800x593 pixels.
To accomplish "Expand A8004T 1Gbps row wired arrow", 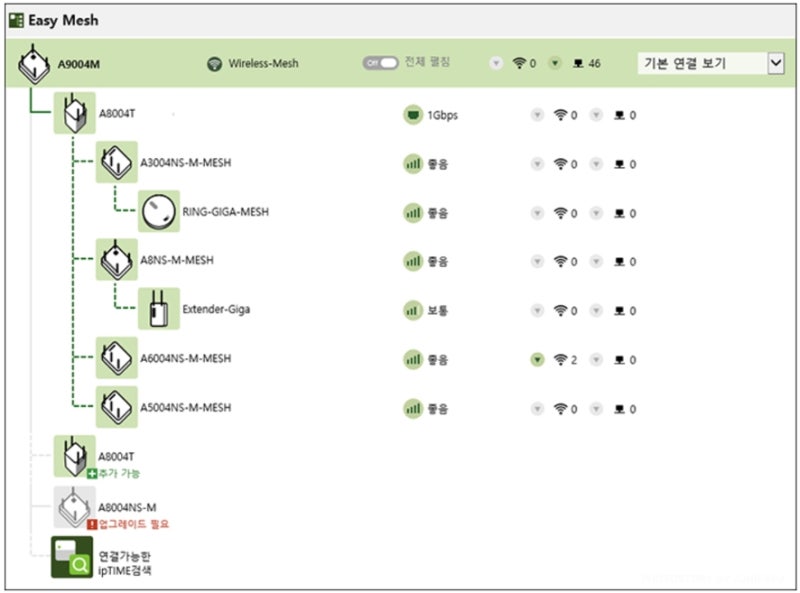I will pyautogui.click(x=596, y=115).
